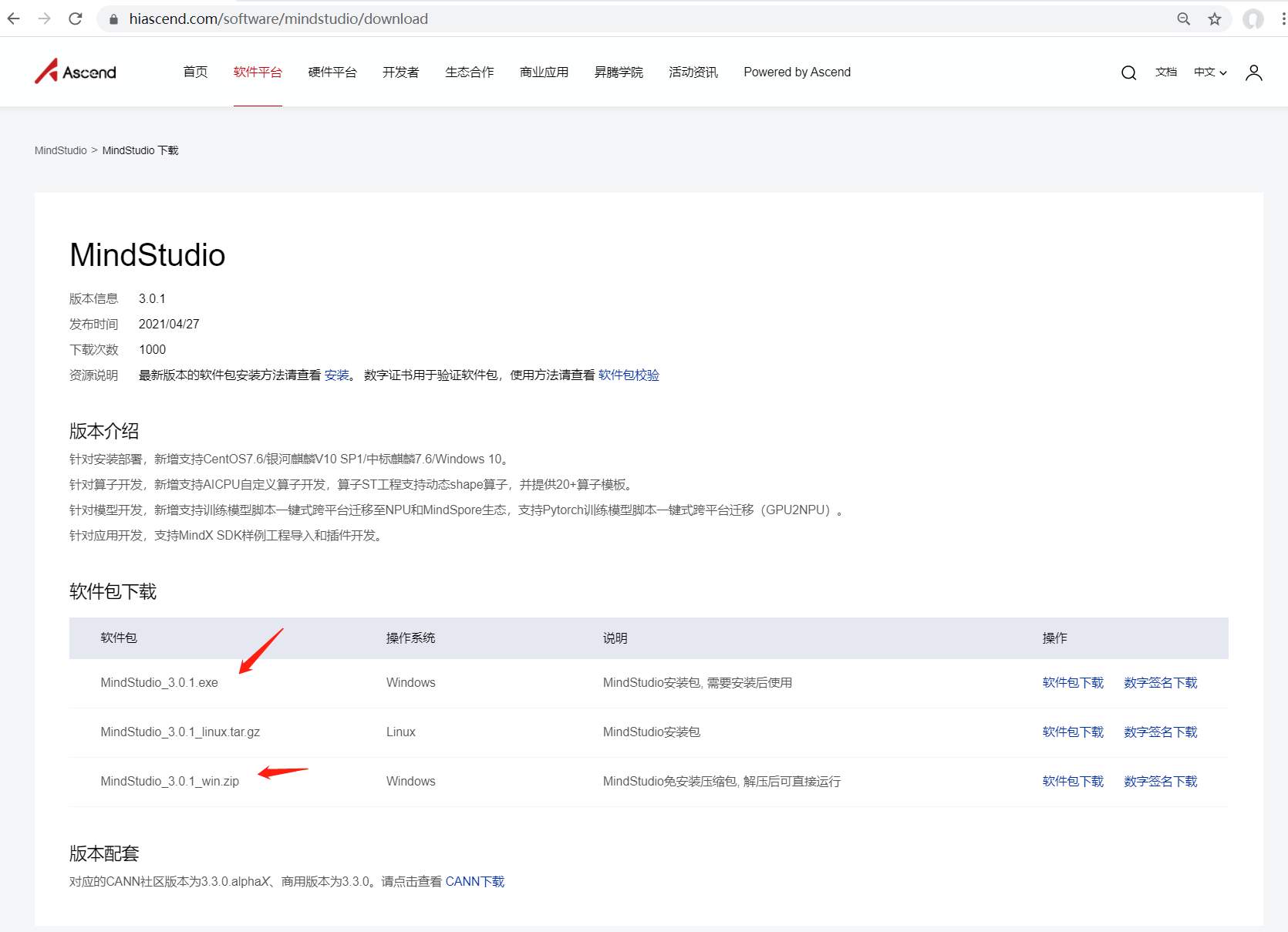1288x932 pixels.
Task: Select the 软件平台 nav tab
Action: point(258,72)
